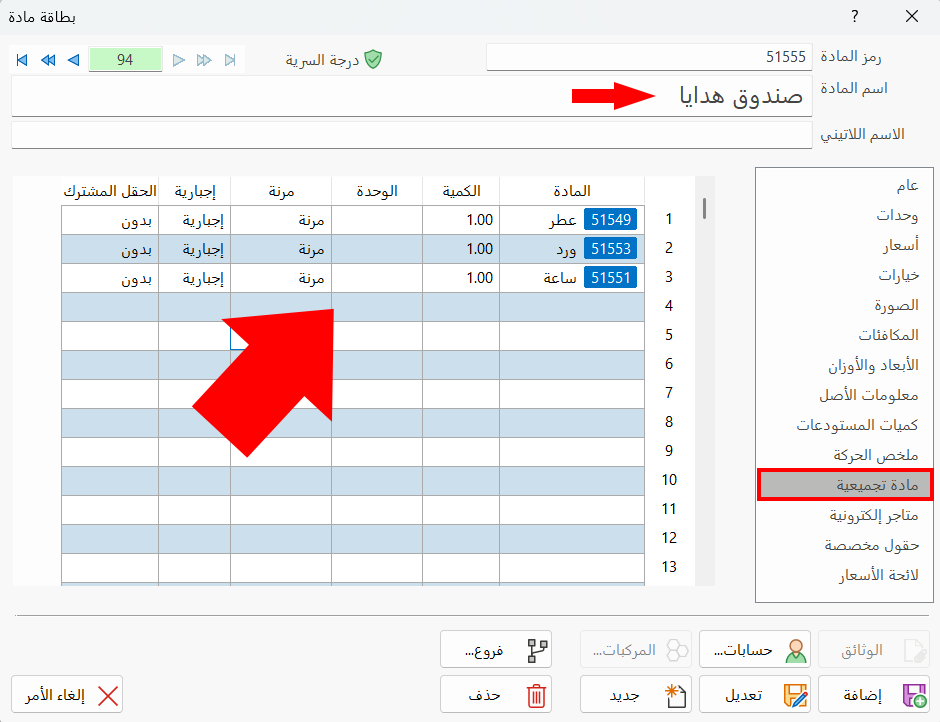Image resolution: width=940 pixels, height=722 pixels.
Task: Jump back several records with double-left arrow
Action: (48, 60)
